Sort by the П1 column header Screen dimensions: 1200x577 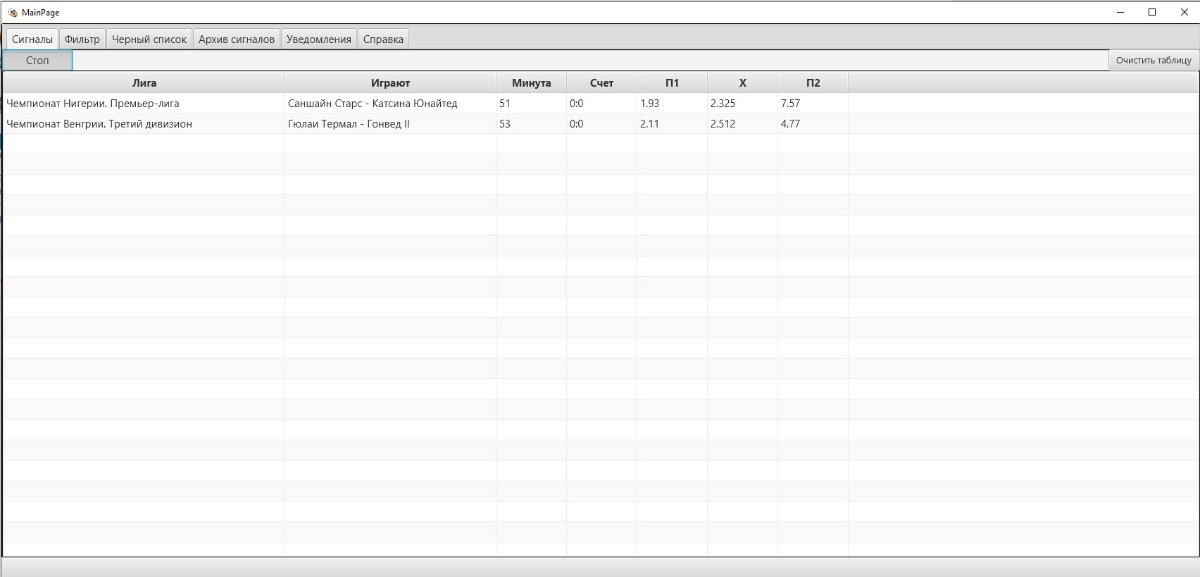click(x=672, y=83)
